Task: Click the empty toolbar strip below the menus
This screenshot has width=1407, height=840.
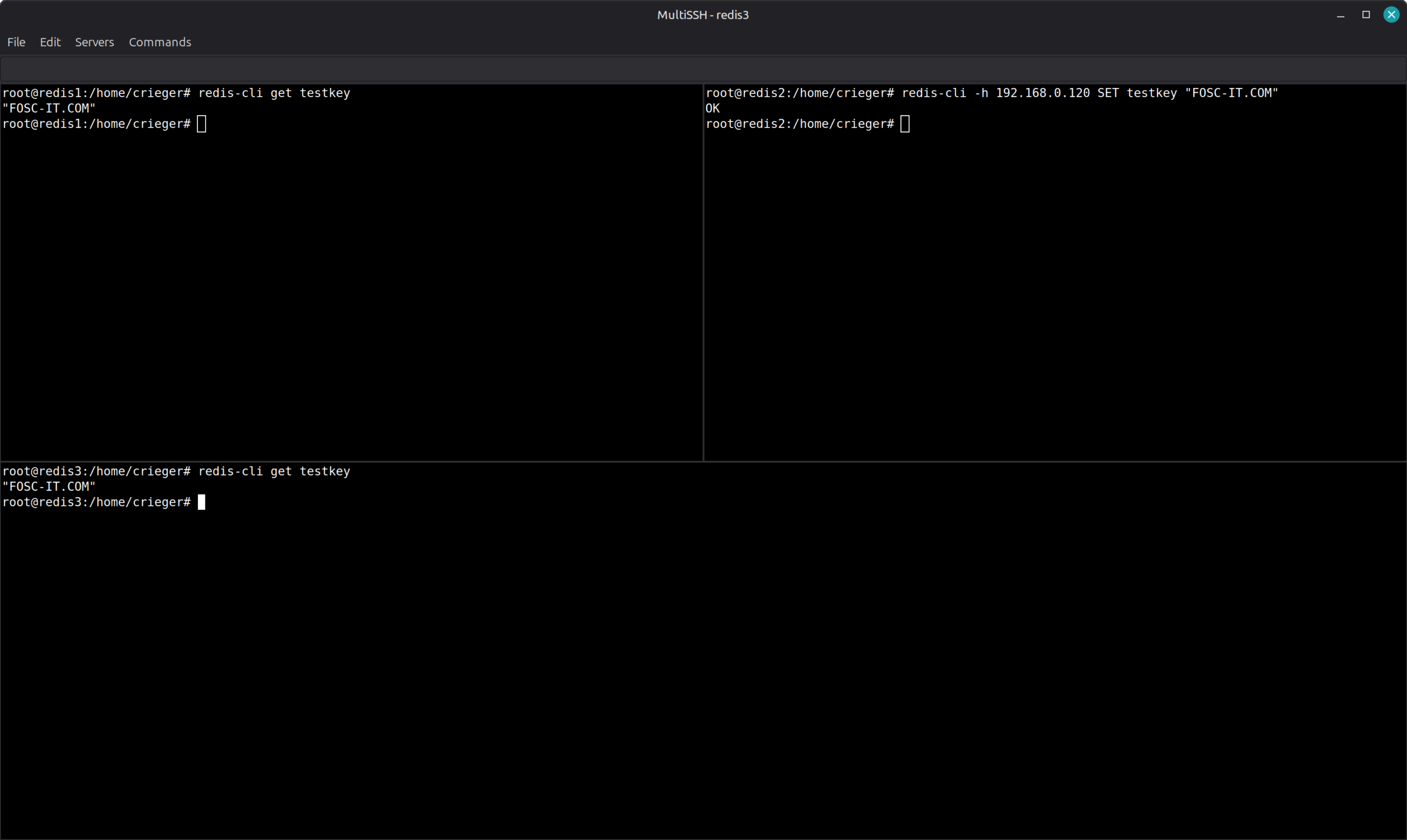Action: pos(702,69)
